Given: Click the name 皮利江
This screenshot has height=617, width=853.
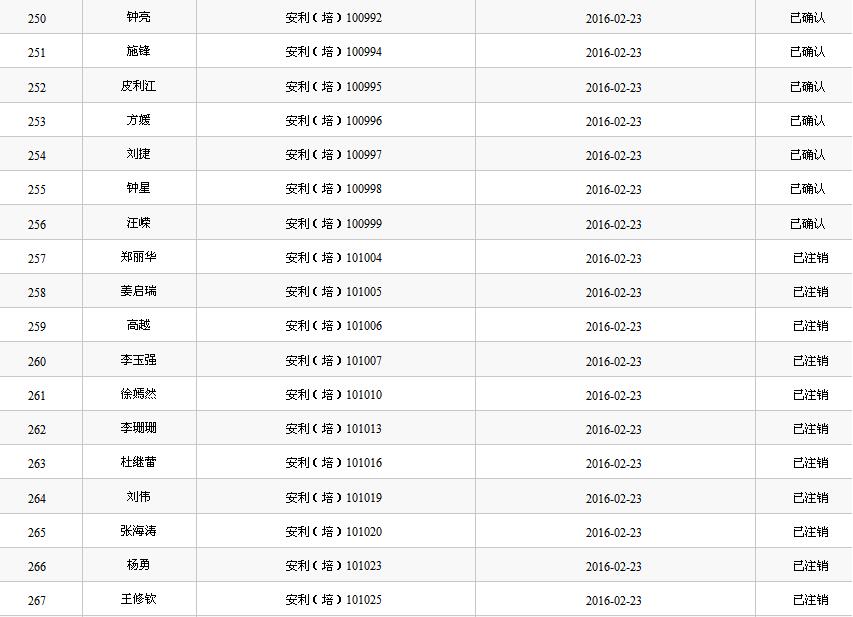Looking at the screenshot, I should [138, 87].
